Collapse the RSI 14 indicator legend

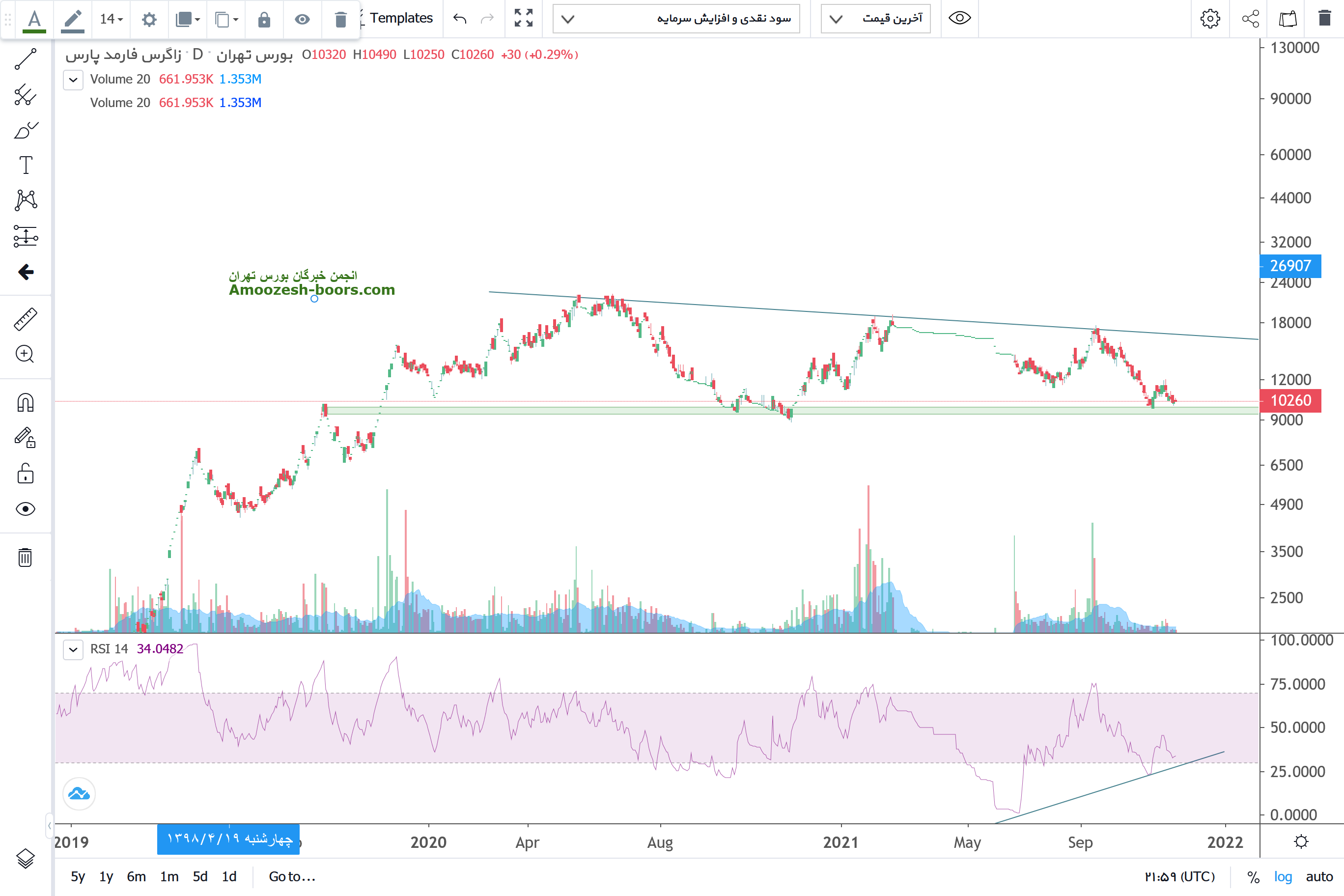[x=73, y=649]
